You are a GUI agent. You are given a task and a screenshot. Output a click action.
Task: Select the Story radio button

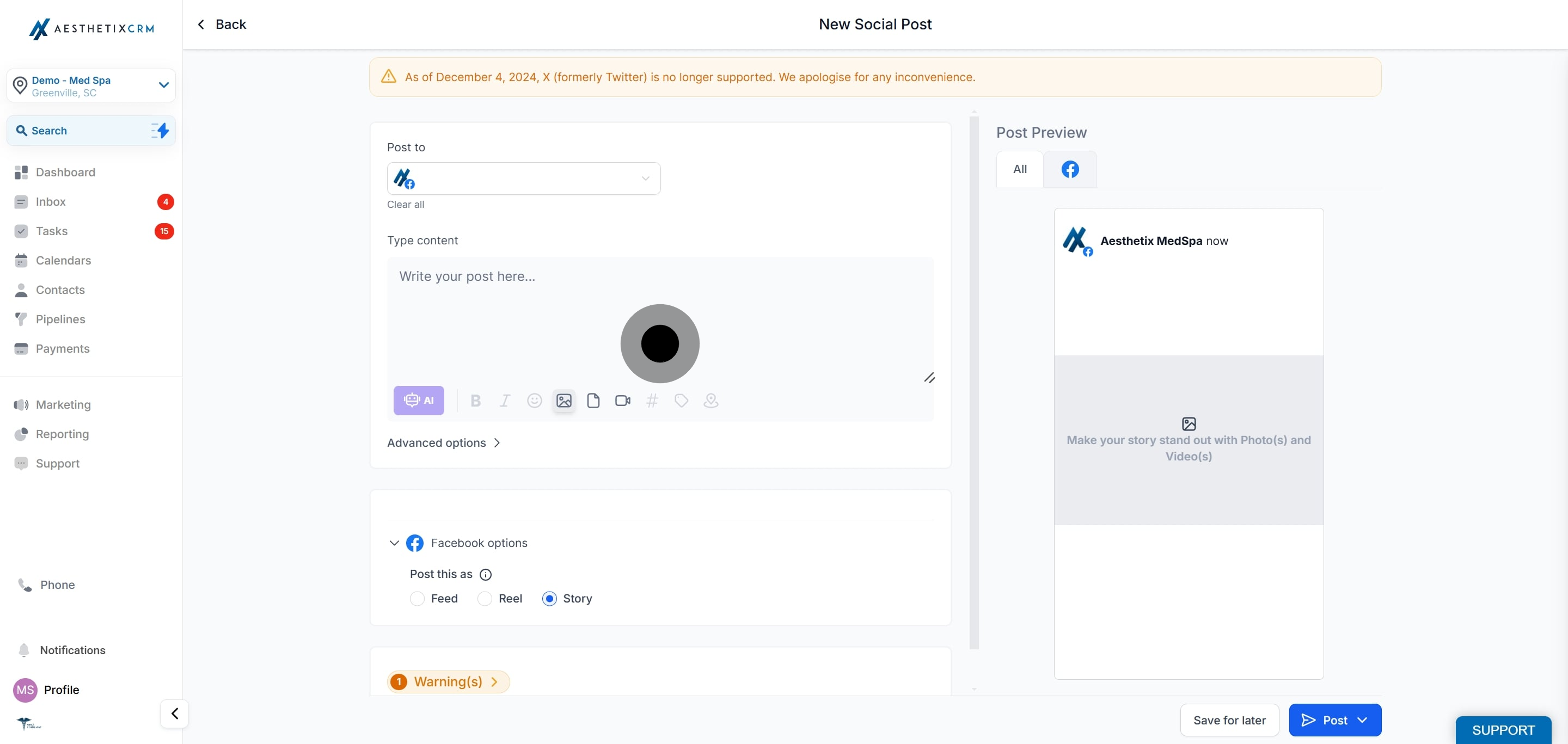tap(549, 599)
